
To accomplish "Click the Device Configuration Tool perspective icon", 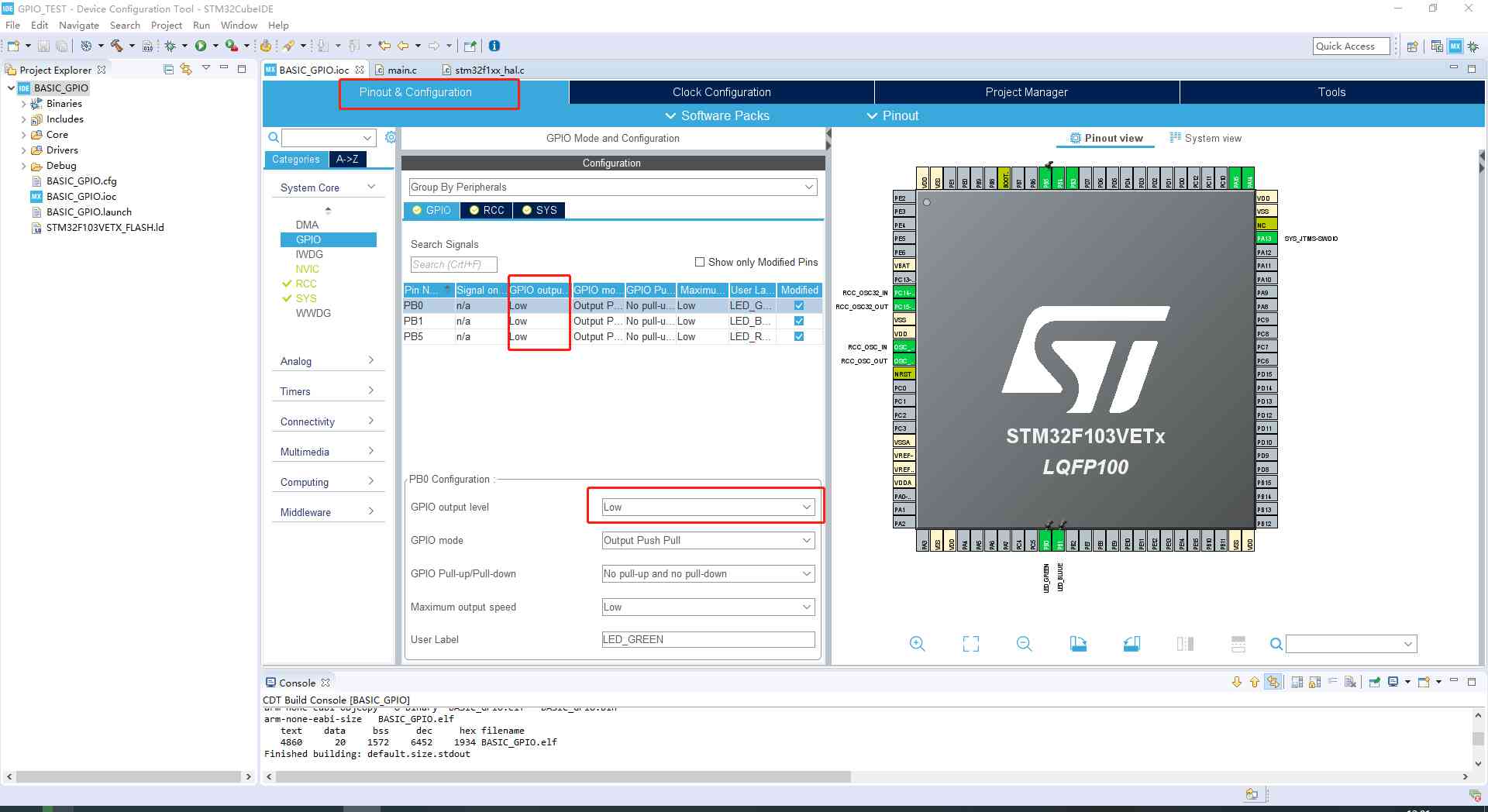I will (1455, 46).
